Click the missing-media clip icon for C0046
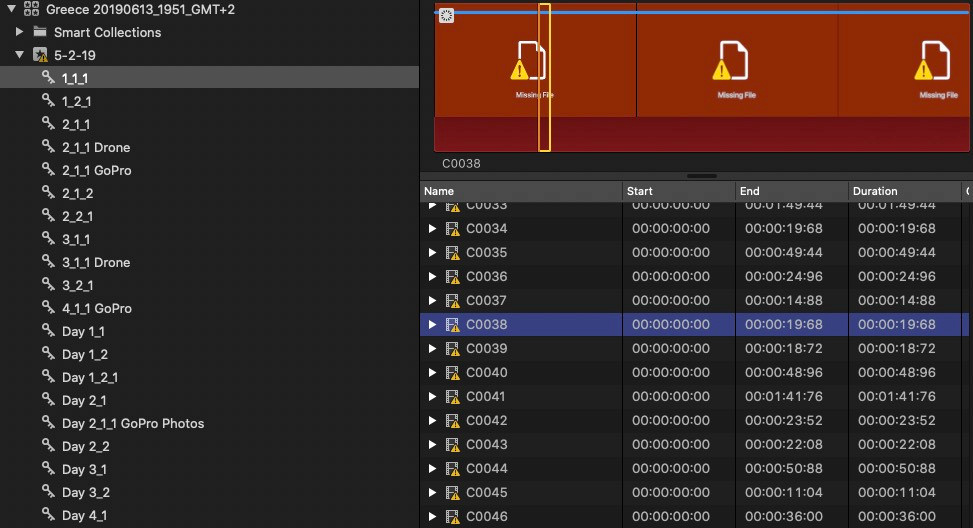973x528 pixels. pos(453,517)
